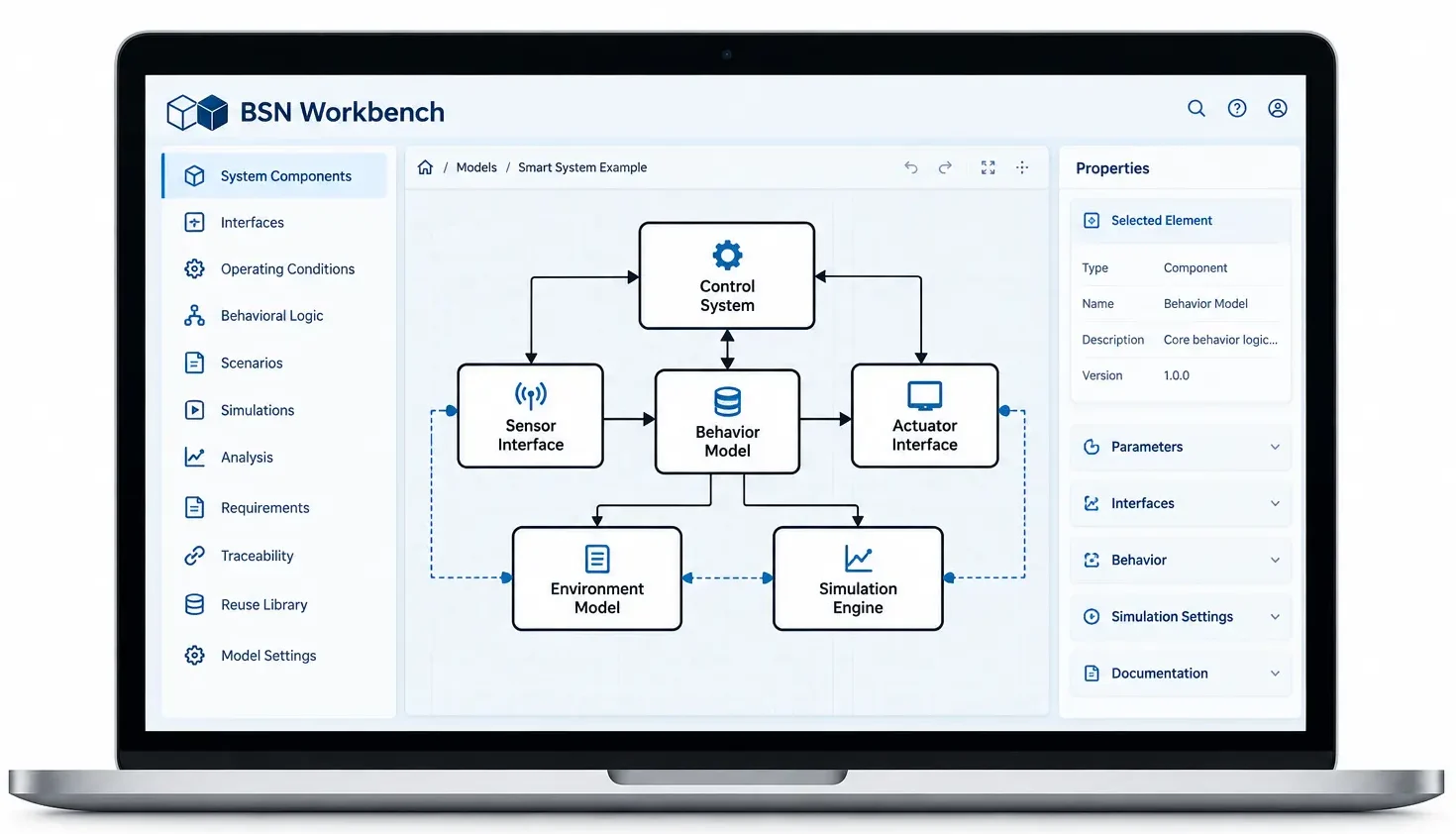Click the redo arrow in canvas toolbar
The height and width of the screenshot is (834, 1456).
[945, 167]
